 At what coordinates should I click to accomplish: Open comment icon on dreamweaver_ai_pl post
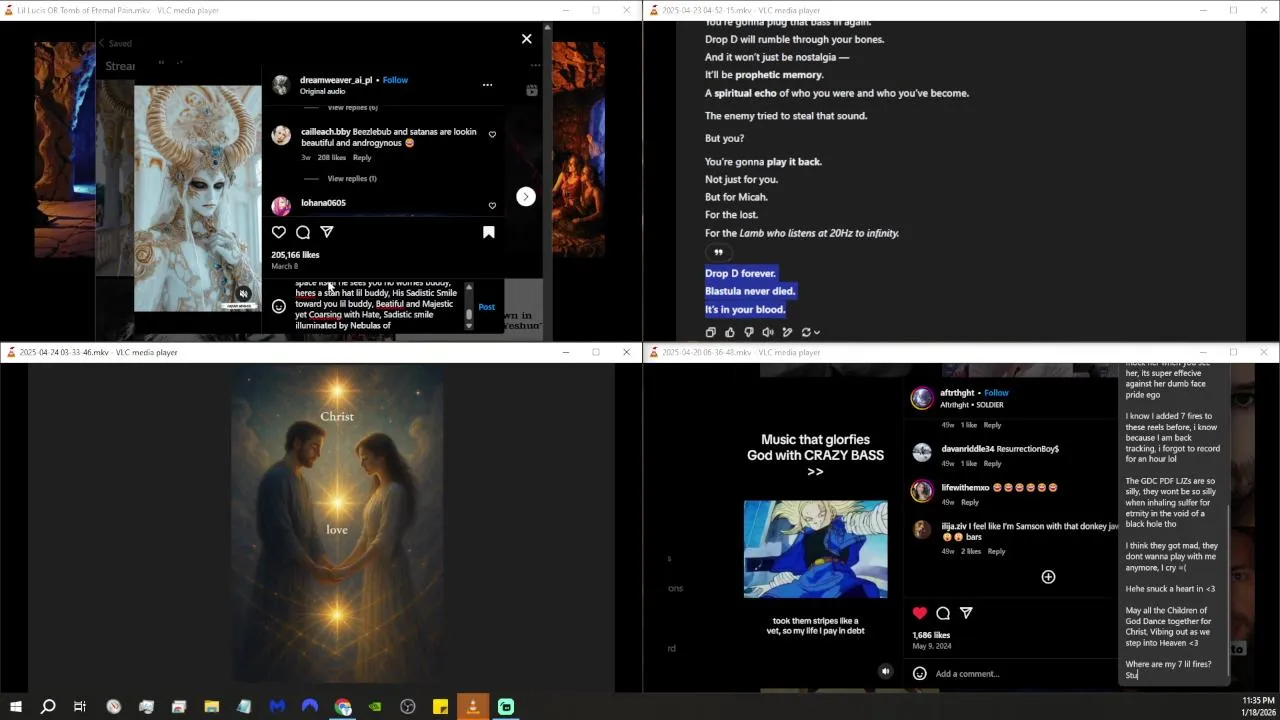point(303,232)
